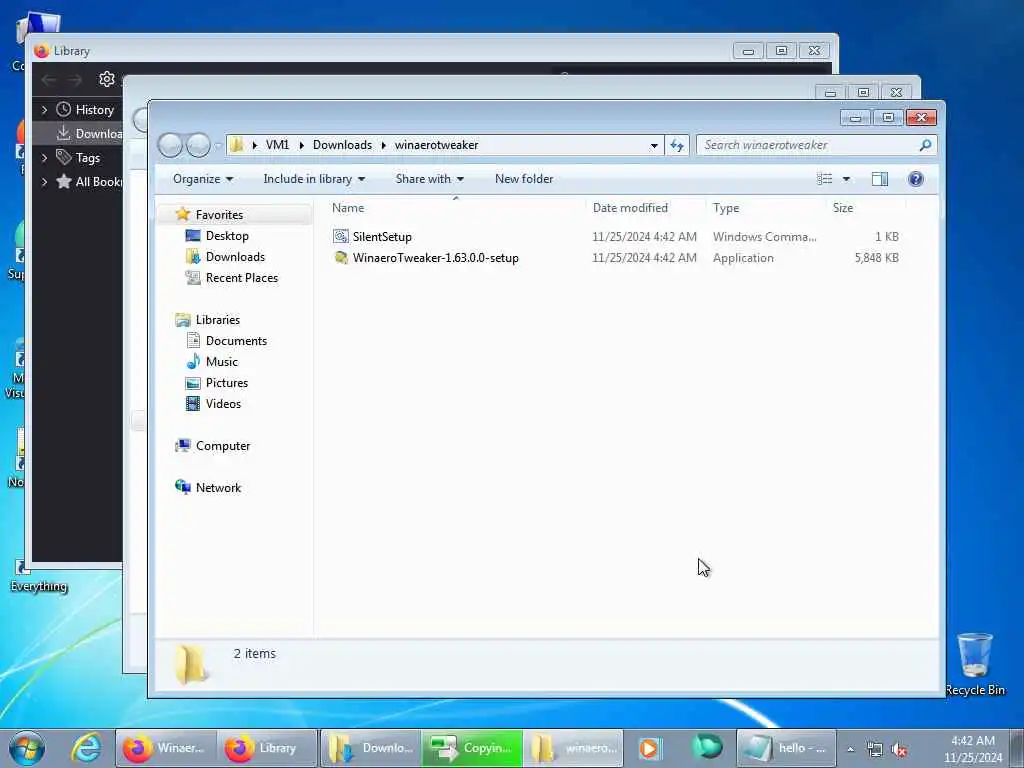This screenshot has width=1024, height=768.
Task: Open the view options dropdown arrow
Action: pos(846,179)
